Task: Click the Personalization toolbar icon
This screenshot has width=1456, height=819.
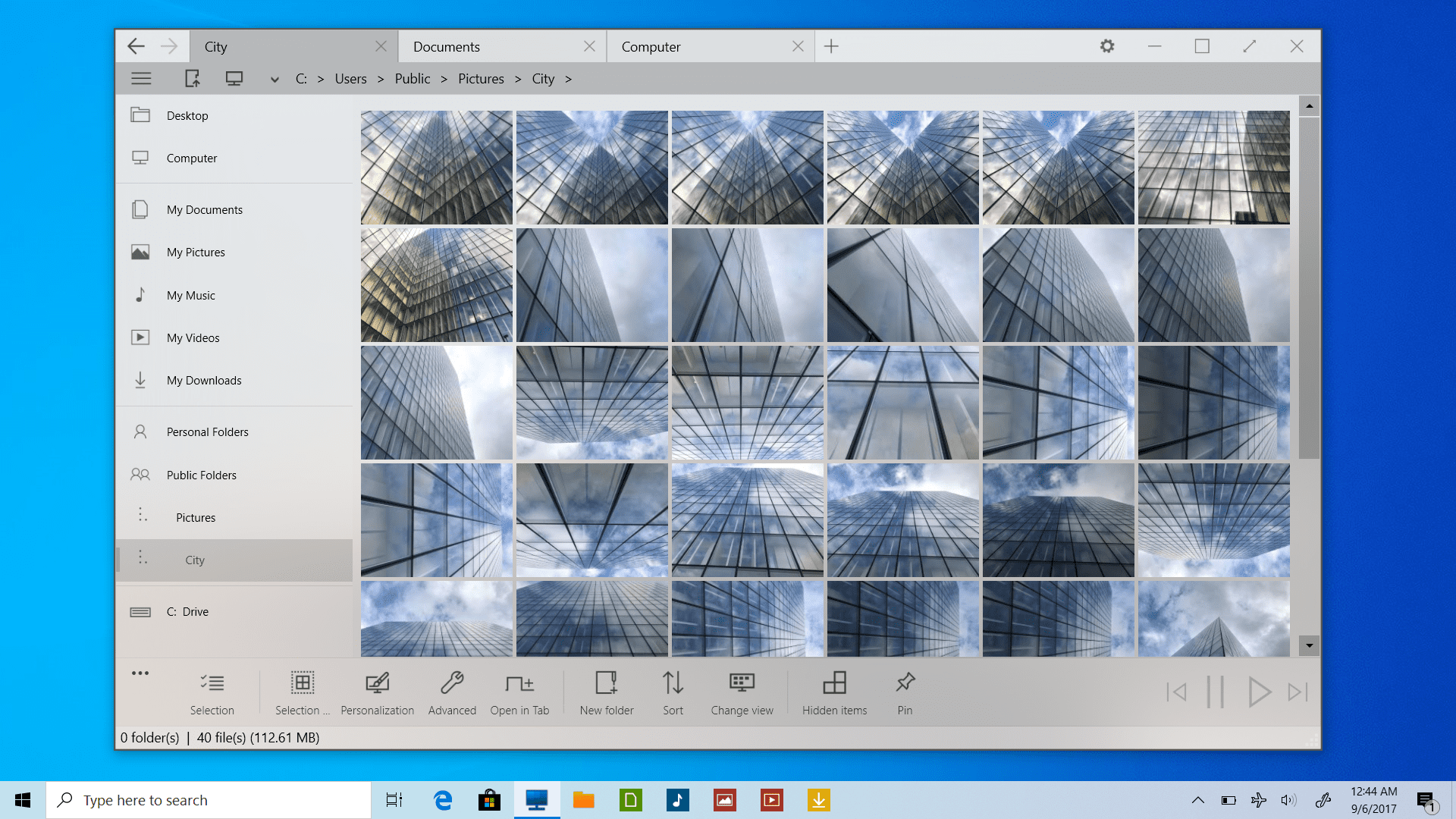Action: [x=377, y=692]
